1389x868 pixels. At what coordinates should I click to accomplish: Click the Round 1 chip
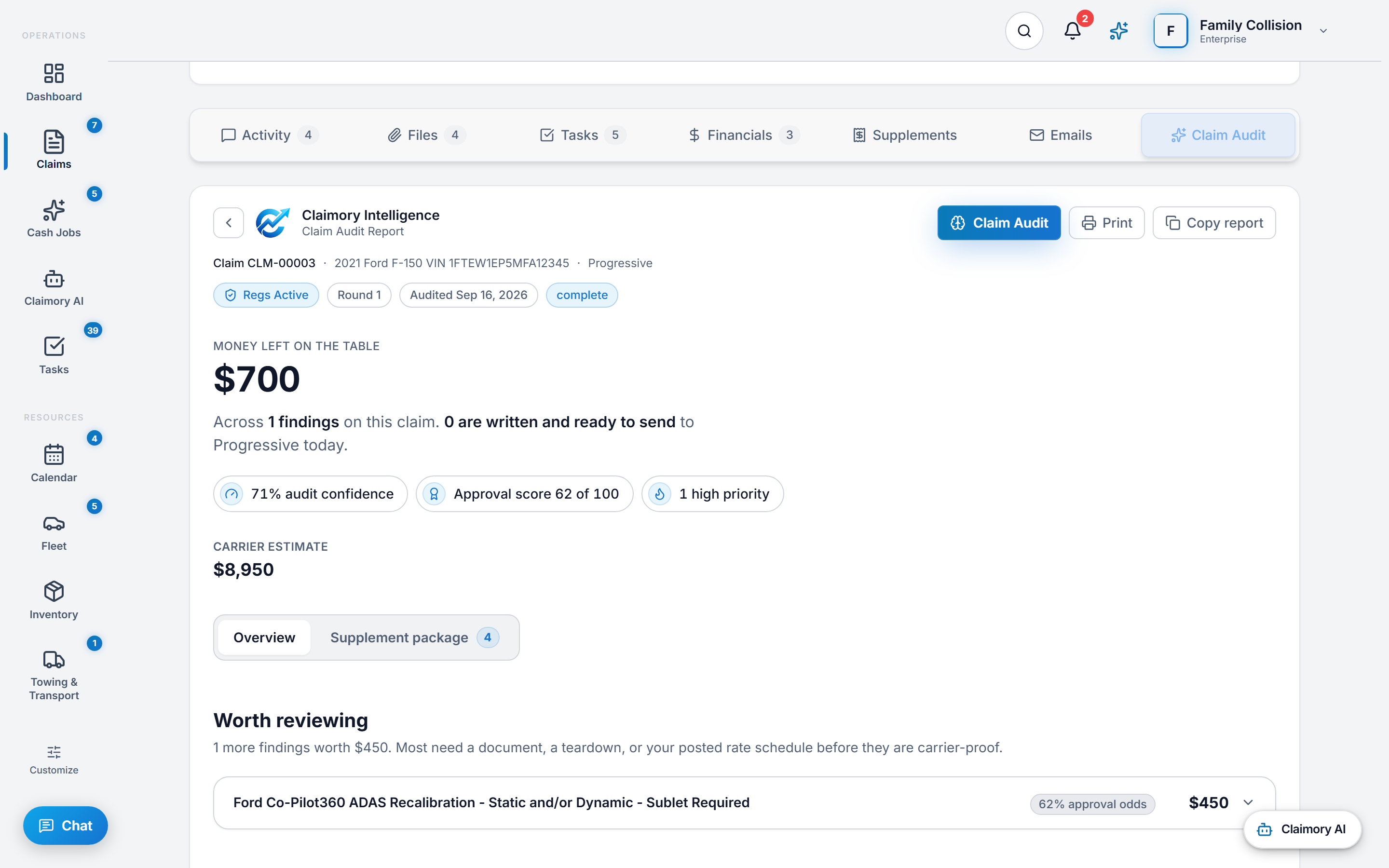359,295
